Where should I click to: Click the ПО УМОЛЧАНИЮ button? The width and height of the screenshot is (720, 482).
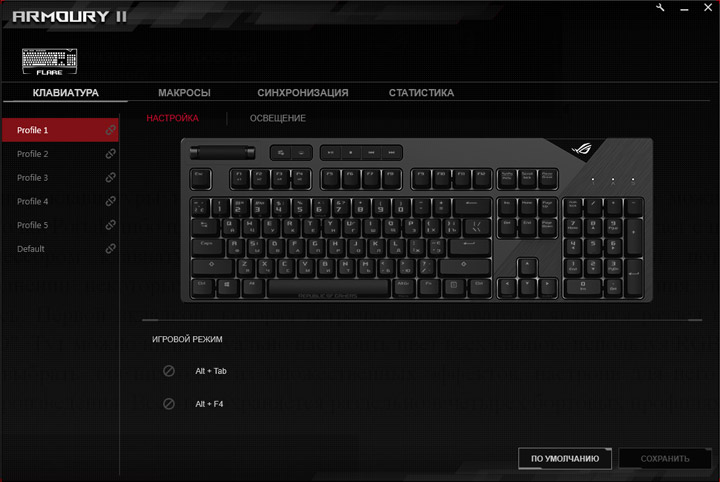(x=565, y=459)
